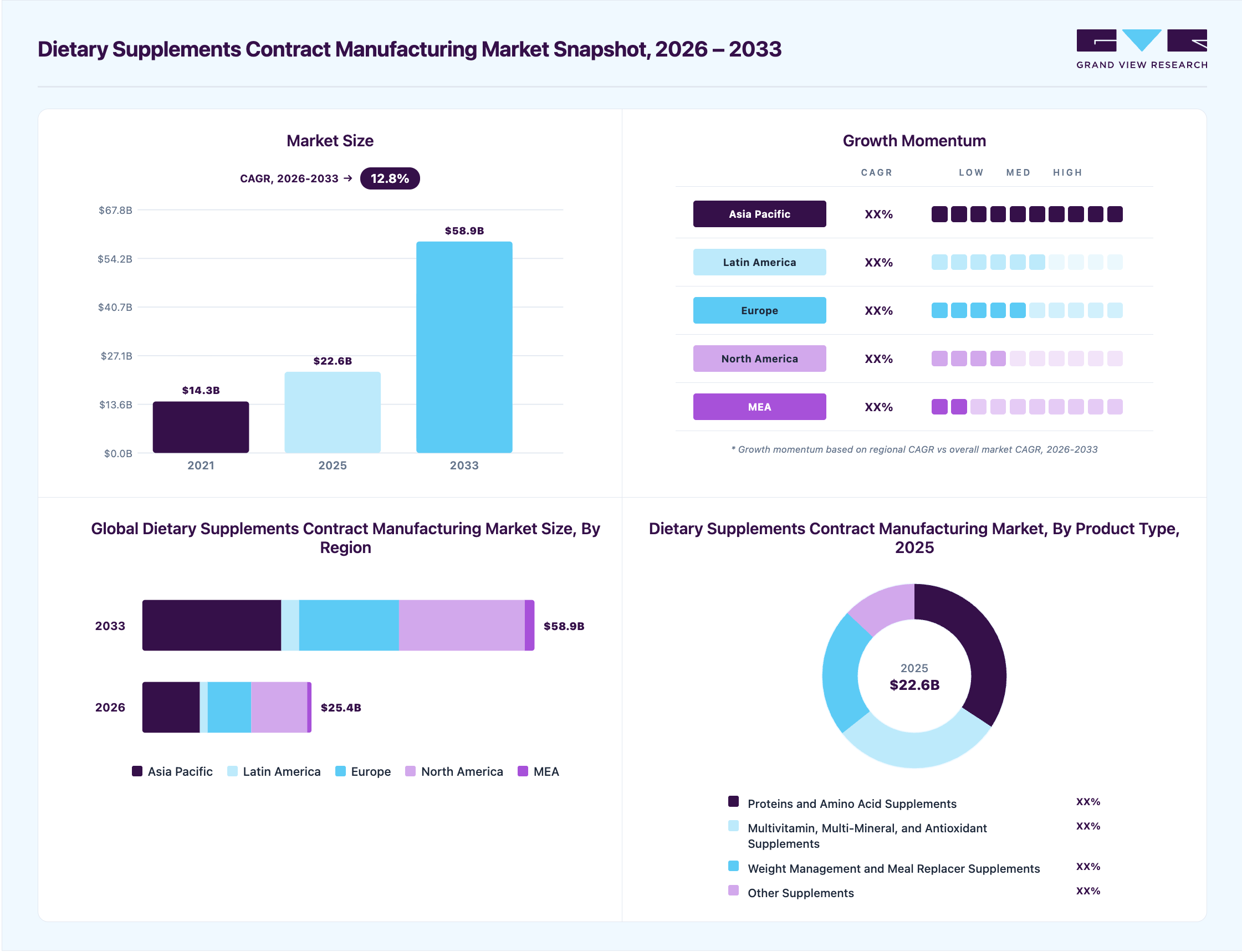Click the $58.9B label above the 2033 column
This screenshot has width=1242, height=952.
[x=464, y=231]
